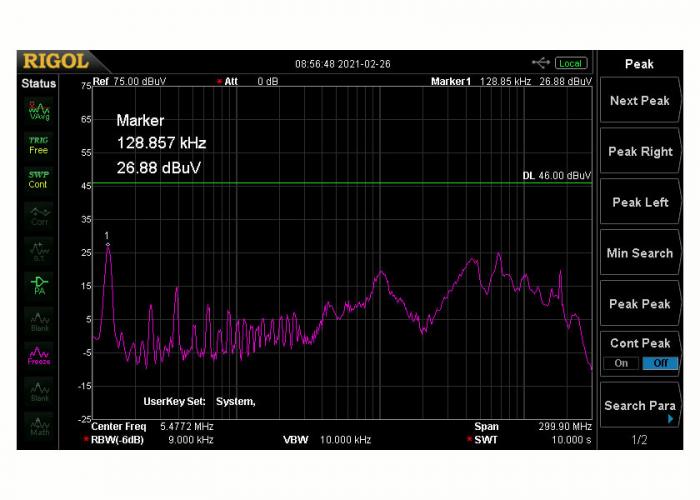Click the Math trace icon
The width and height of the screenshot is (700, 500).
coord(38,425)
